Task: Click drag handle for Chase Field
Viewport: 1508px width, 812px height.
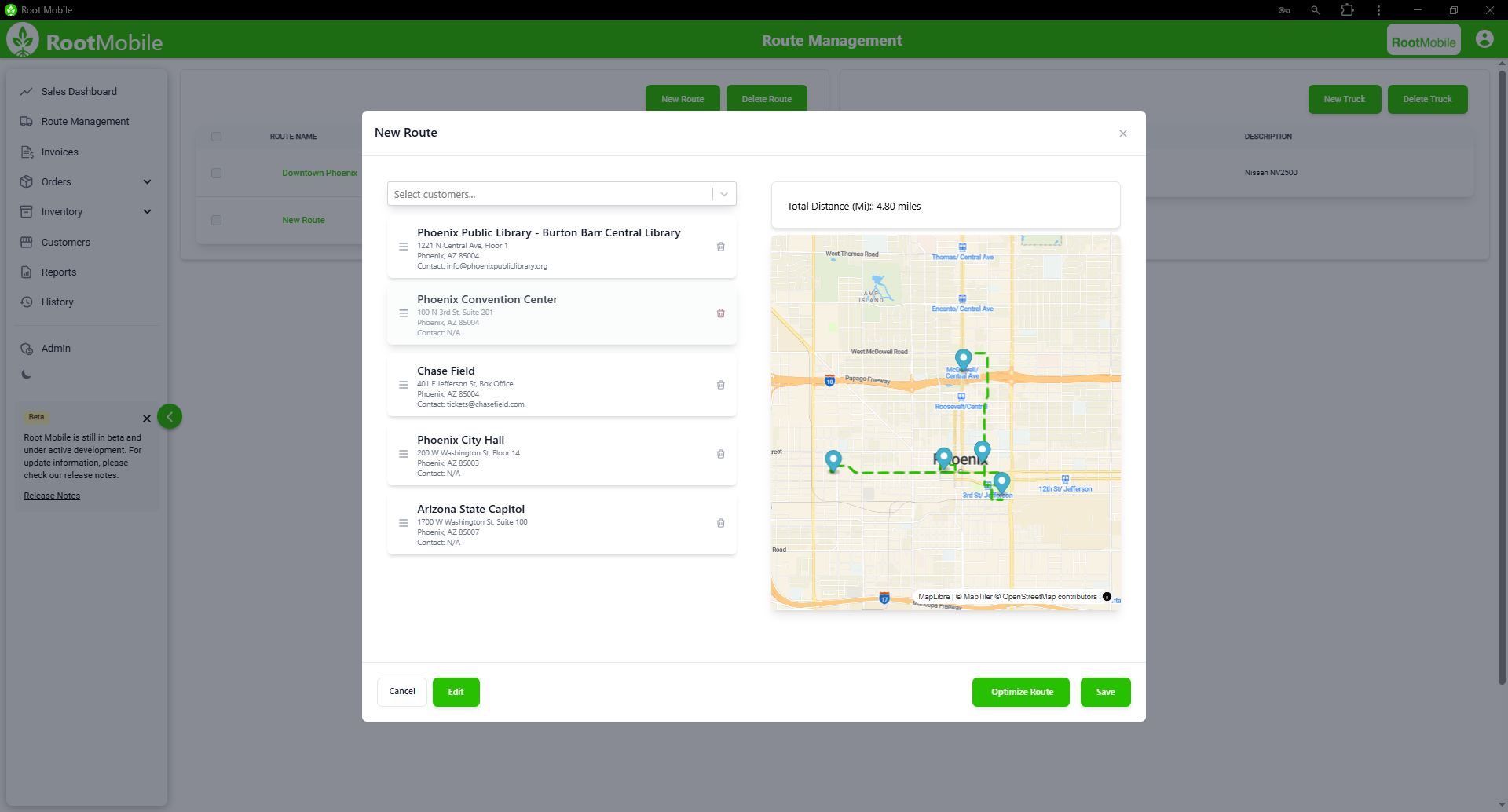Action: 404,385
